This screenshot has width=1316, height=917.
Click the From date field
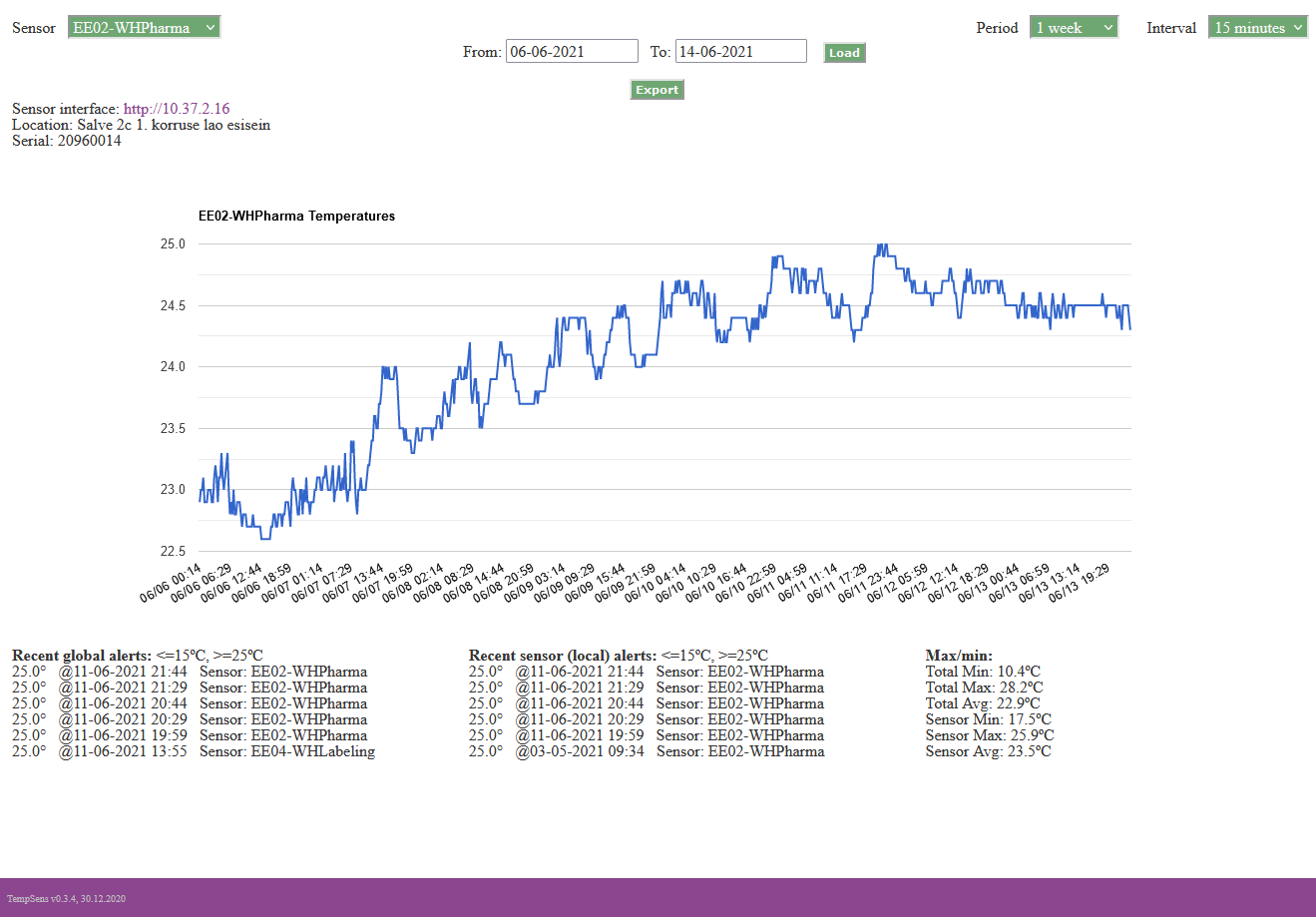[x=572, y=52]
